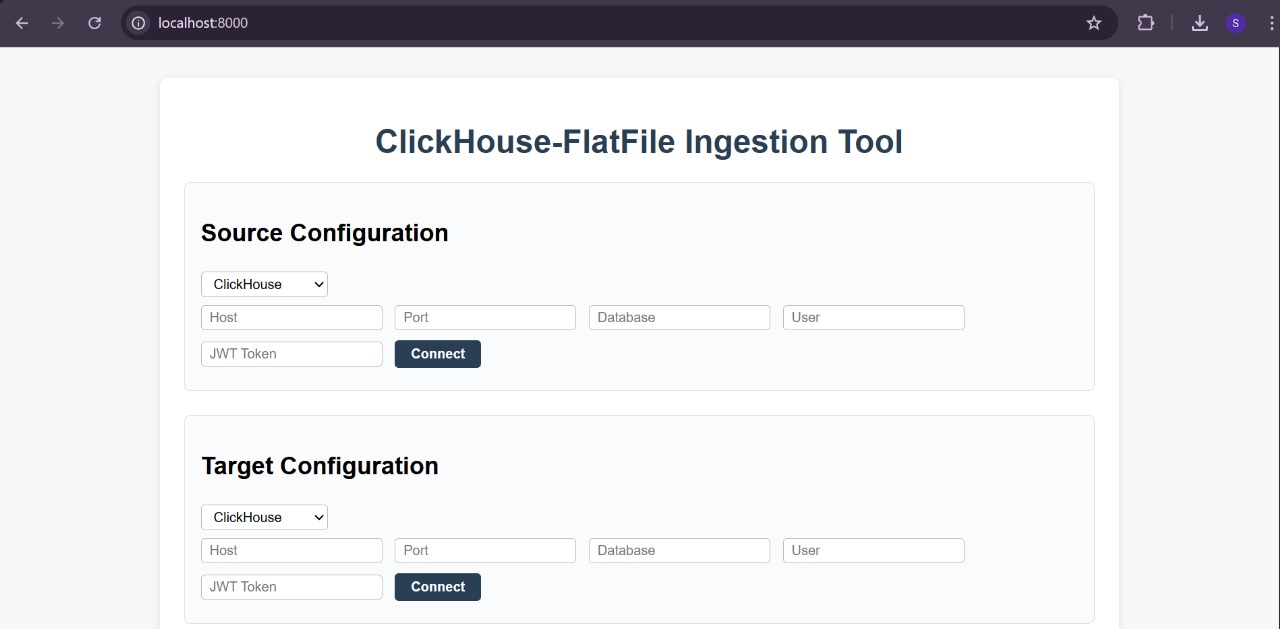The width and height of the screenshot is (1280, 629).
Task: Open the browser extensions puzzle icon
Action: [x=1146, y=23]
